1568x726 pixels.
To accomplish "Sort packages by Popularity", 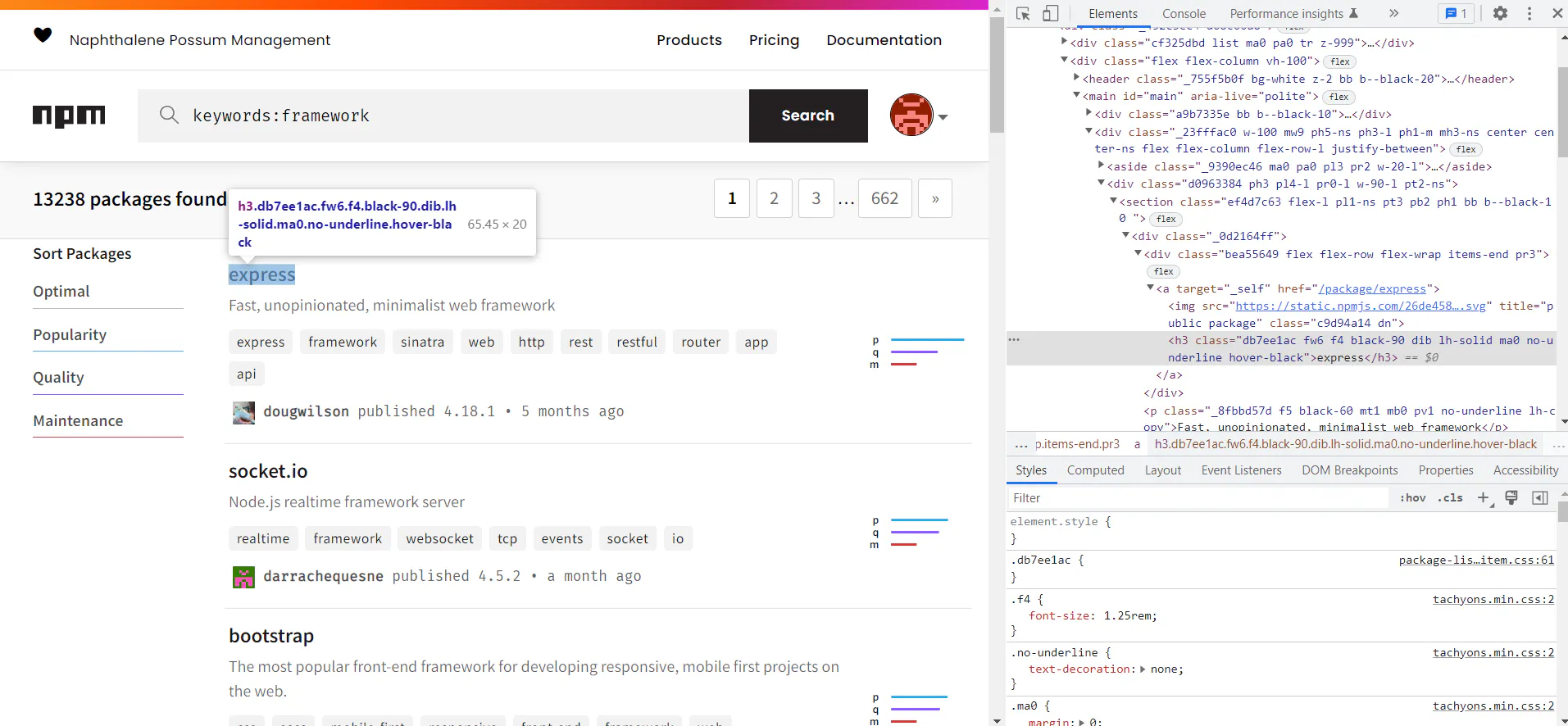I will click(70, 335).
